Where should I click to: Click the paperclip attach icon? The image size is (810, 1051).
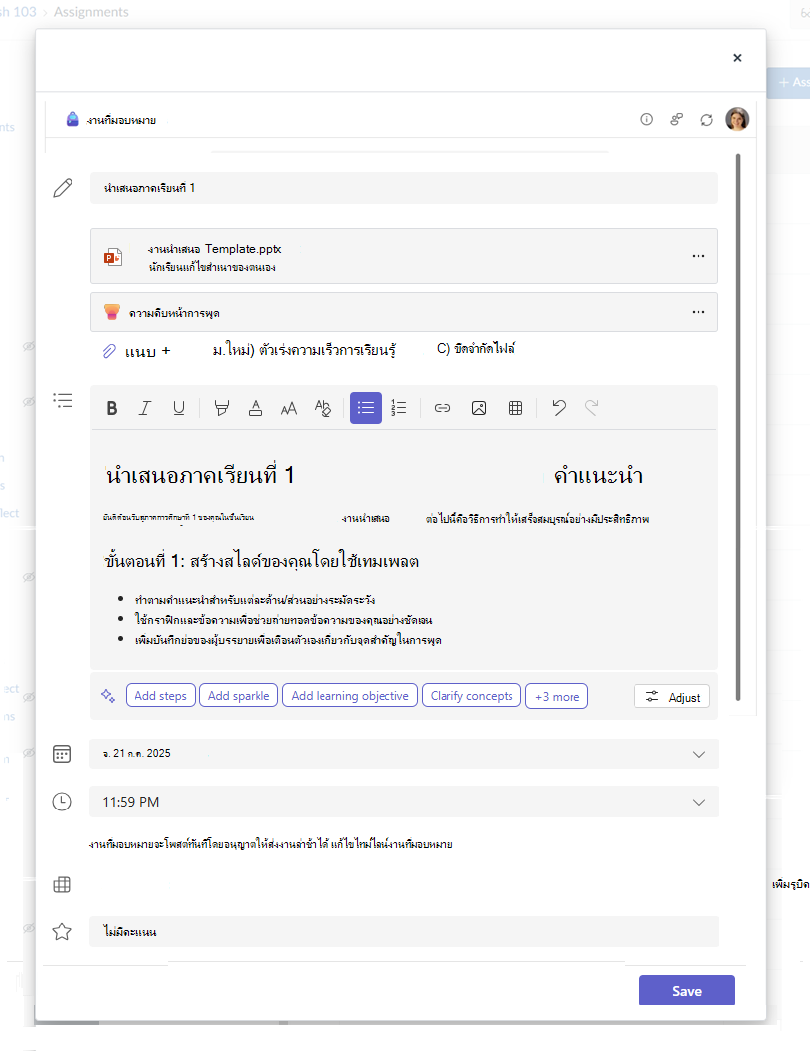click(x=109, y=351)
